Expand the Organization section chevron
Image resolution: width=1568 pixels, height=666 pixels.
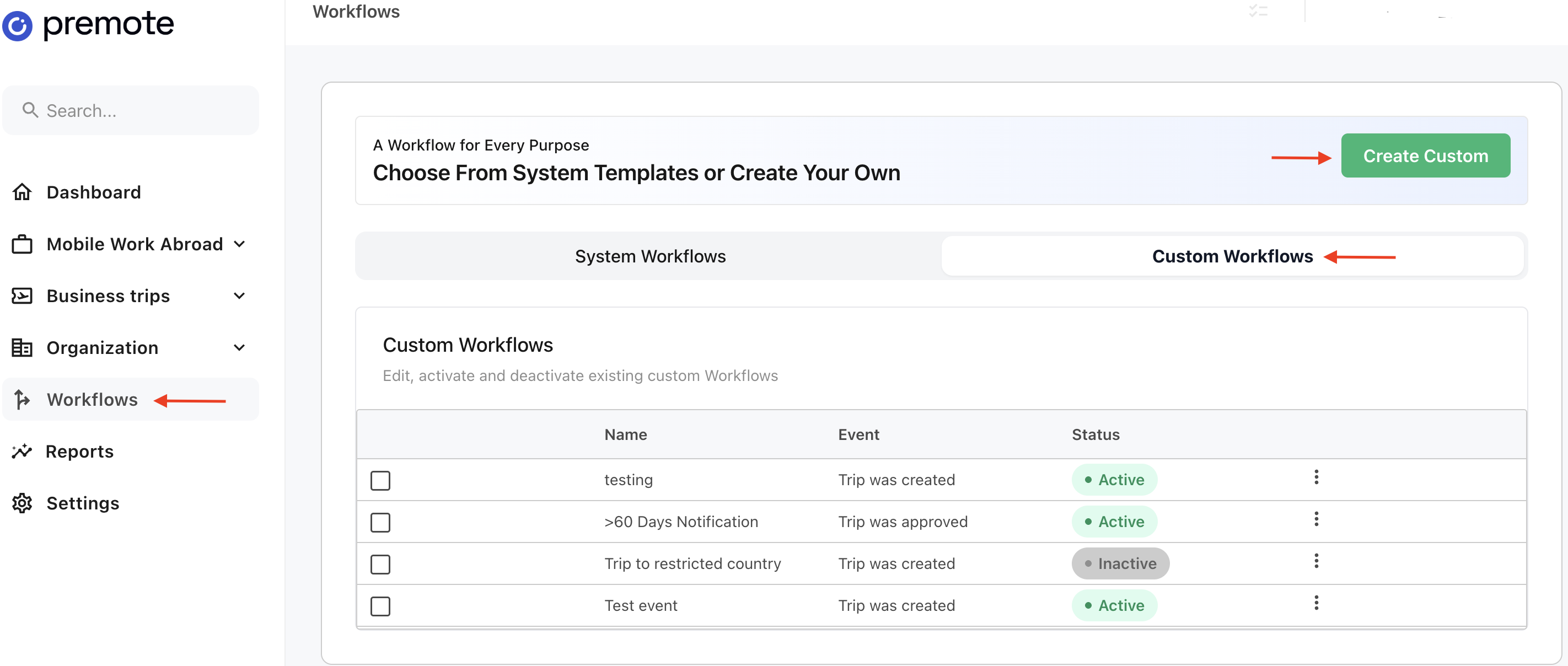pos(240,348)
